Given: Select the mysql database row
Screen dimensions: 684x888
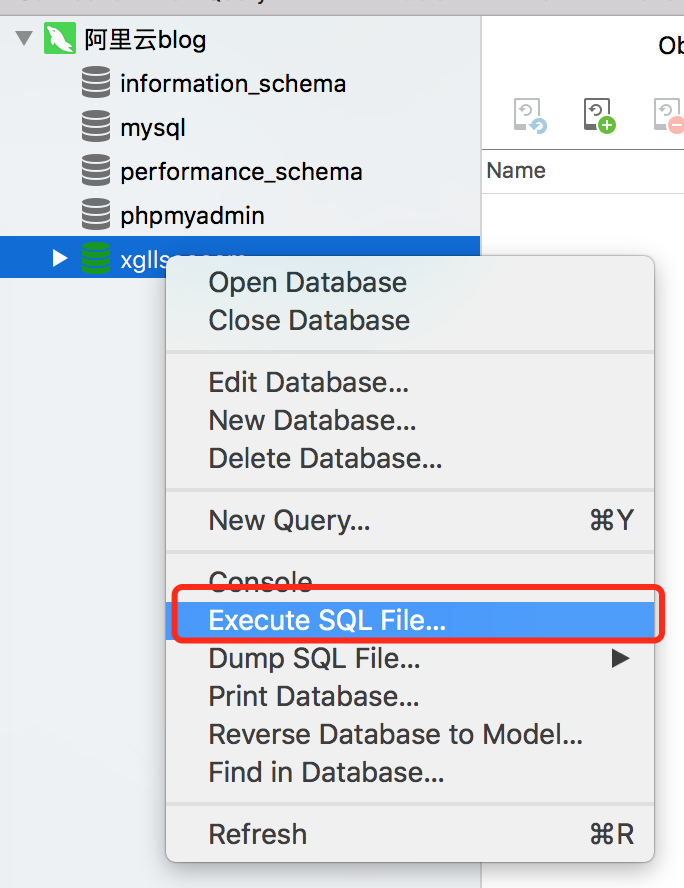Looking at the screenshot, I should point(240,127).
